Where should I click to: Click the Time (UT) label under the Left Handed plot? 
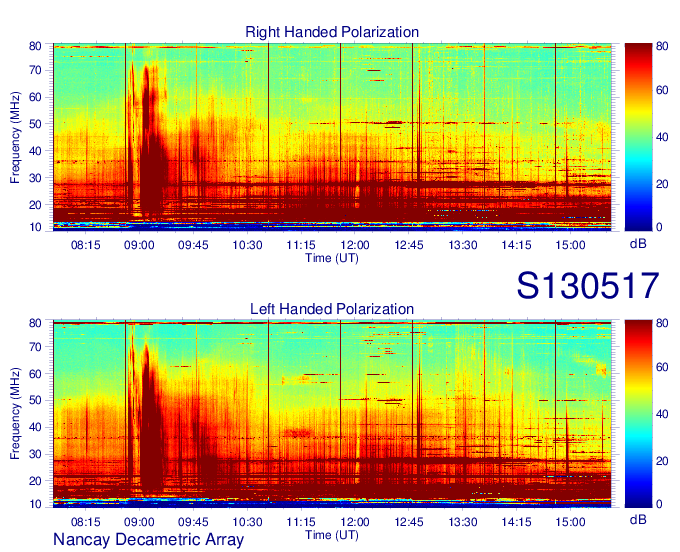point(332,535)
